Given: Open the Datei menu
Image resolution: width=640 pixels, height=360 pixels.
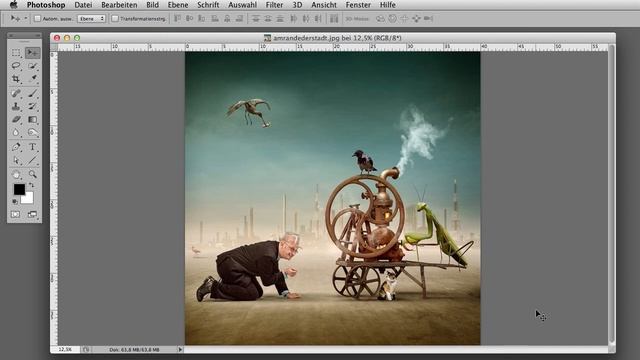Looking at the screenshot, I should 83,5.
